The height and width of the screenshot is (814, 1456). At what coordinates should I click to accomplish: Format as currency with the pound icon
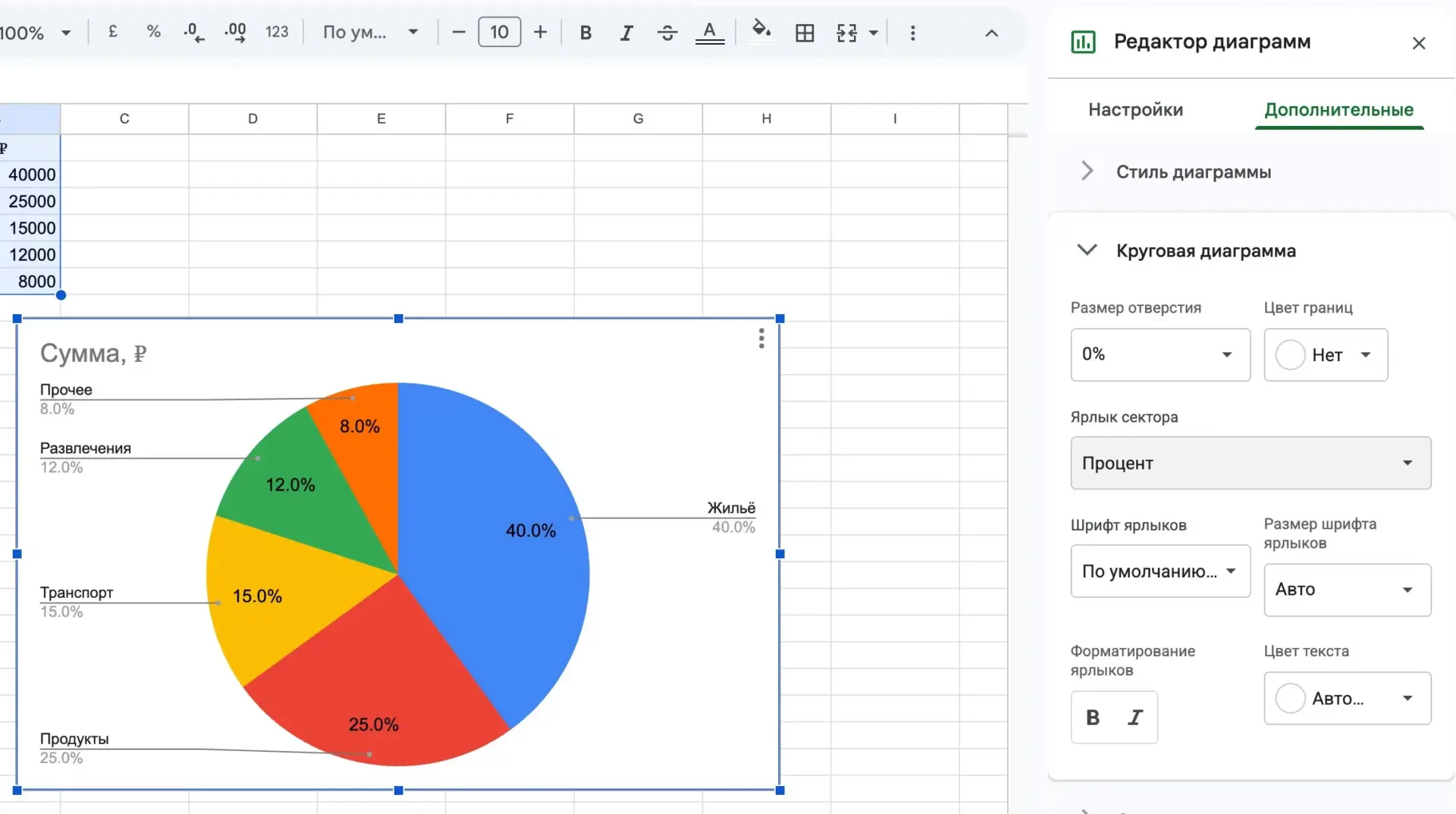coord(113,32)
